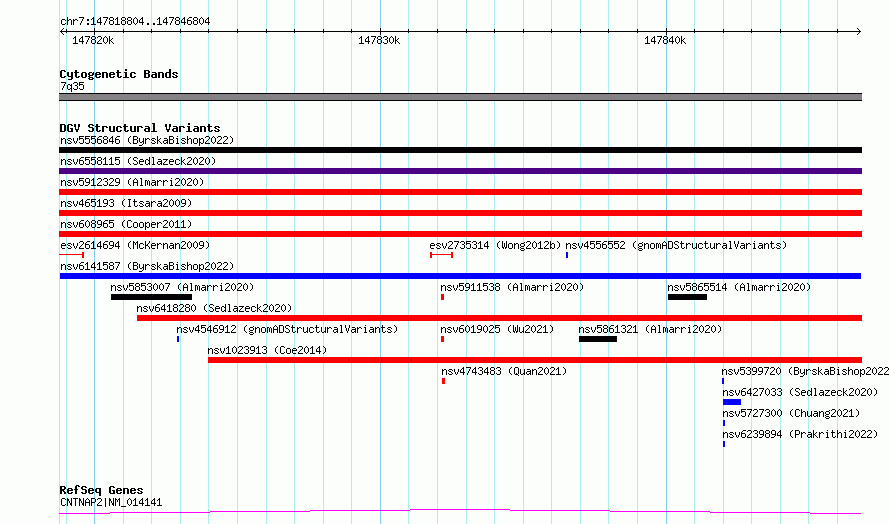
Task: Select the esv2614694 McKernan2009 variant marker
Action: pyautogui.click(x=72, y=255)
